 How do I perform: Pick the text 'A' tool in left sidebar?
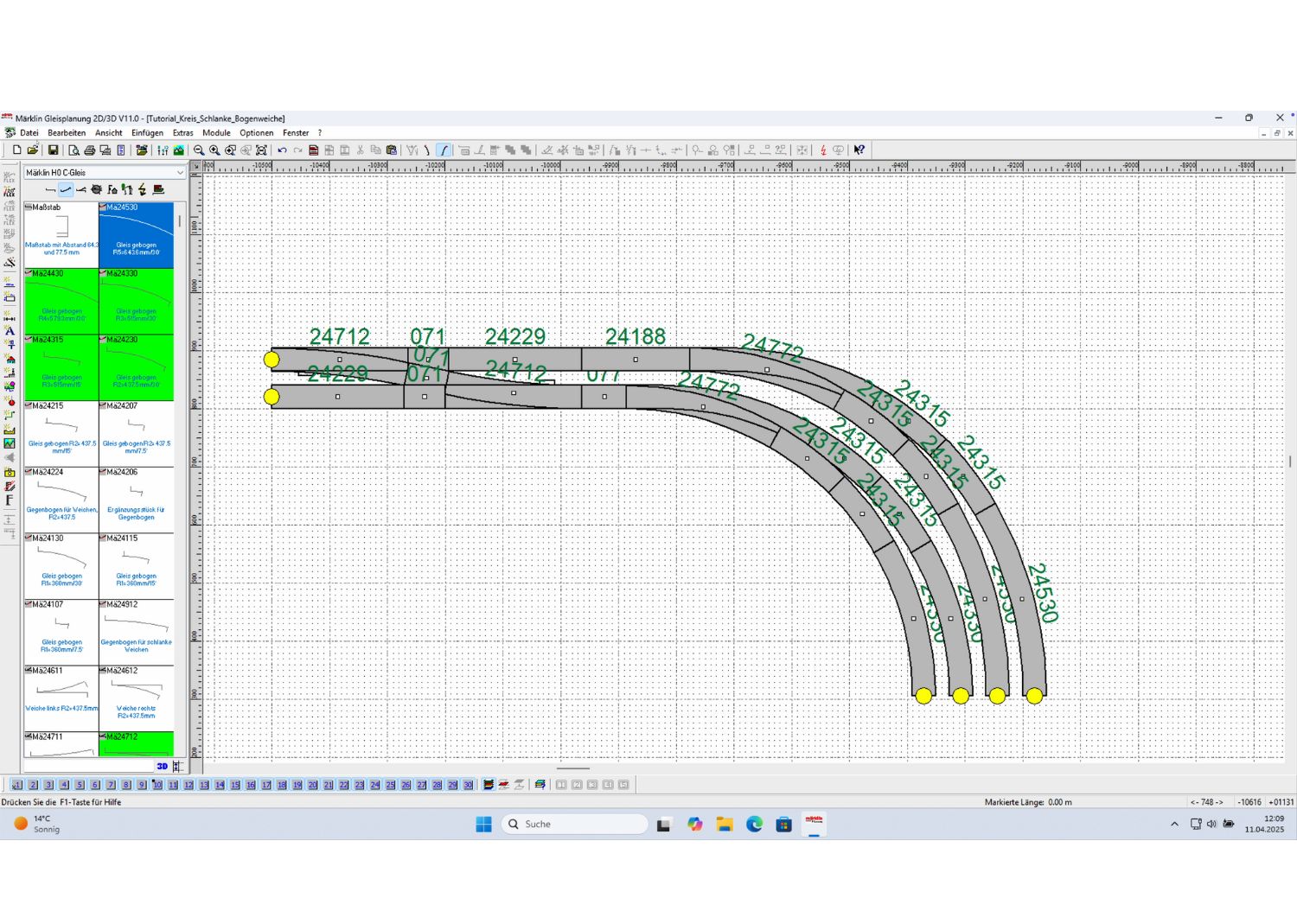(10, 330)
